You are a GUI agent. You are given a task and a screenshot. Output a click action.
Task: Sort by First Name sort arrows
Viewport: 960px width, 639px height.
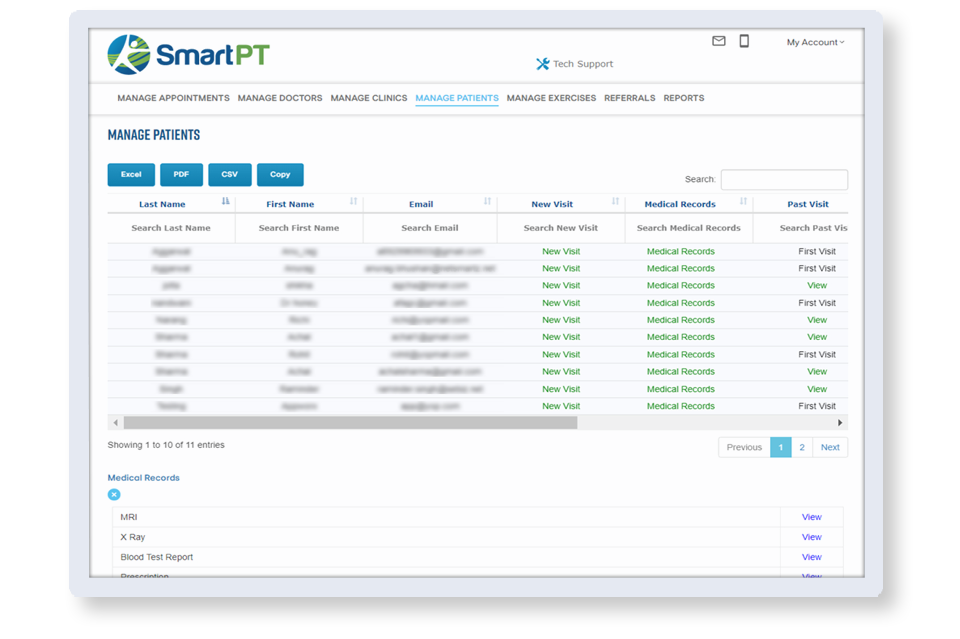(353, 203)
